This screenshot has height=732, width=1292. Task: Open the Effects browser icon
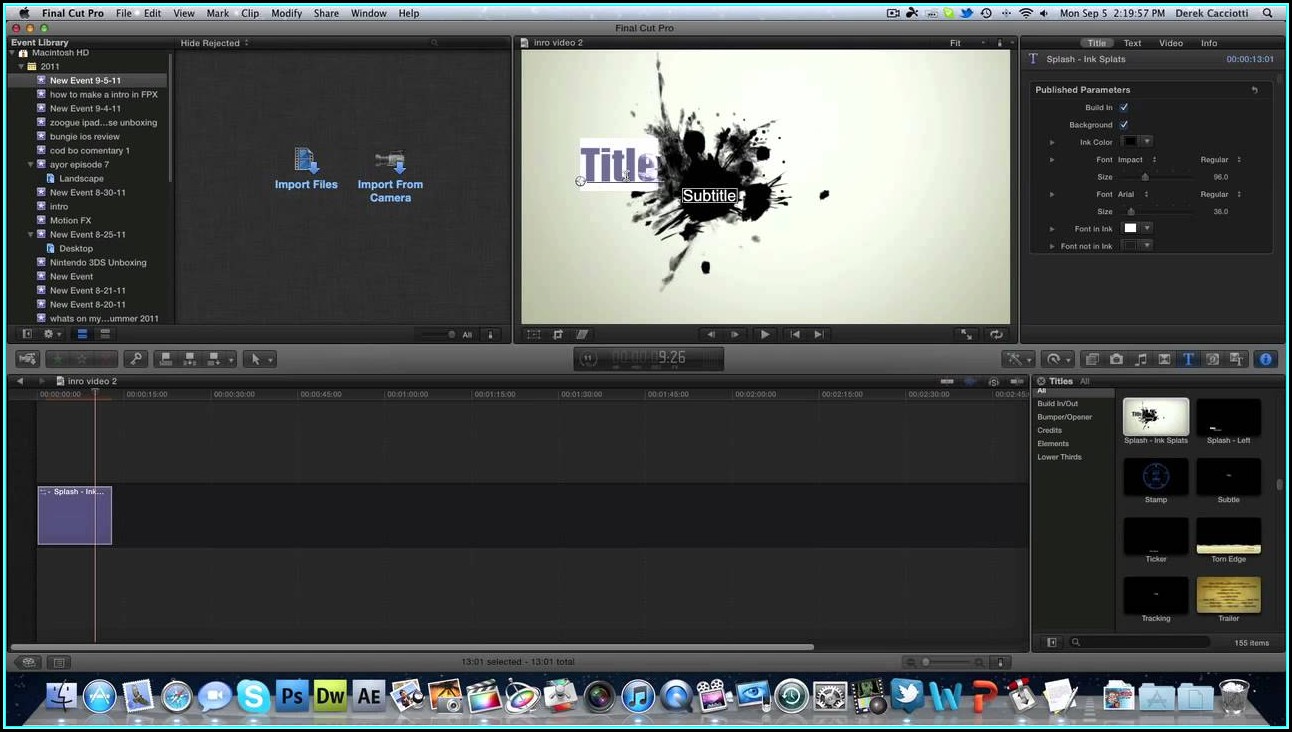coord(1092,359)
